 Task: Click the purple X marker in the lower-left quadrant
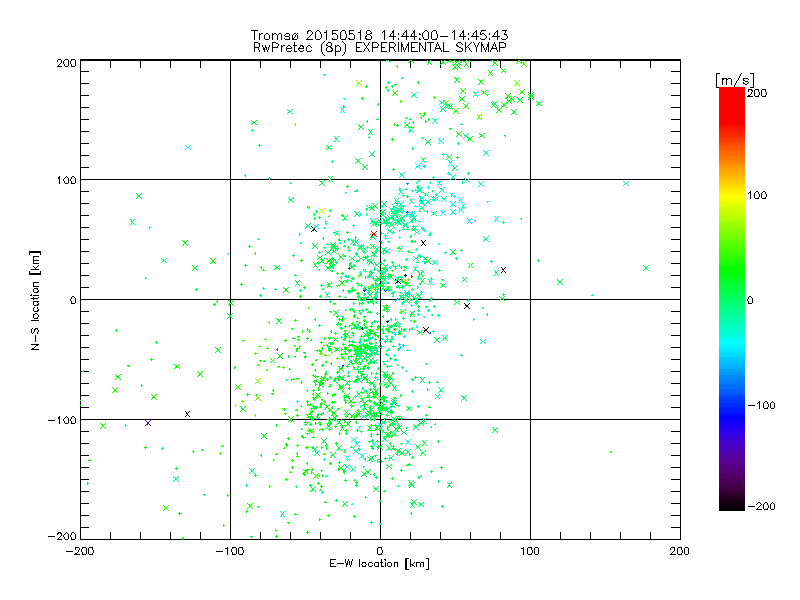148,423
